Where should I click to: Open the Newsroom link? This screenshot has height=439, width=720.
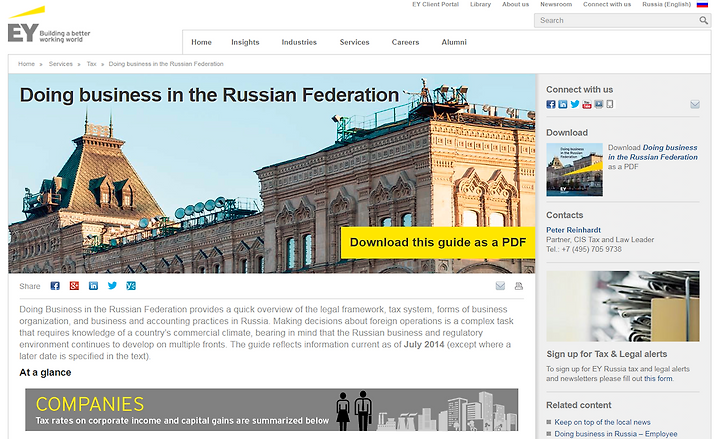pyautogui.click(x=556, y=4)
